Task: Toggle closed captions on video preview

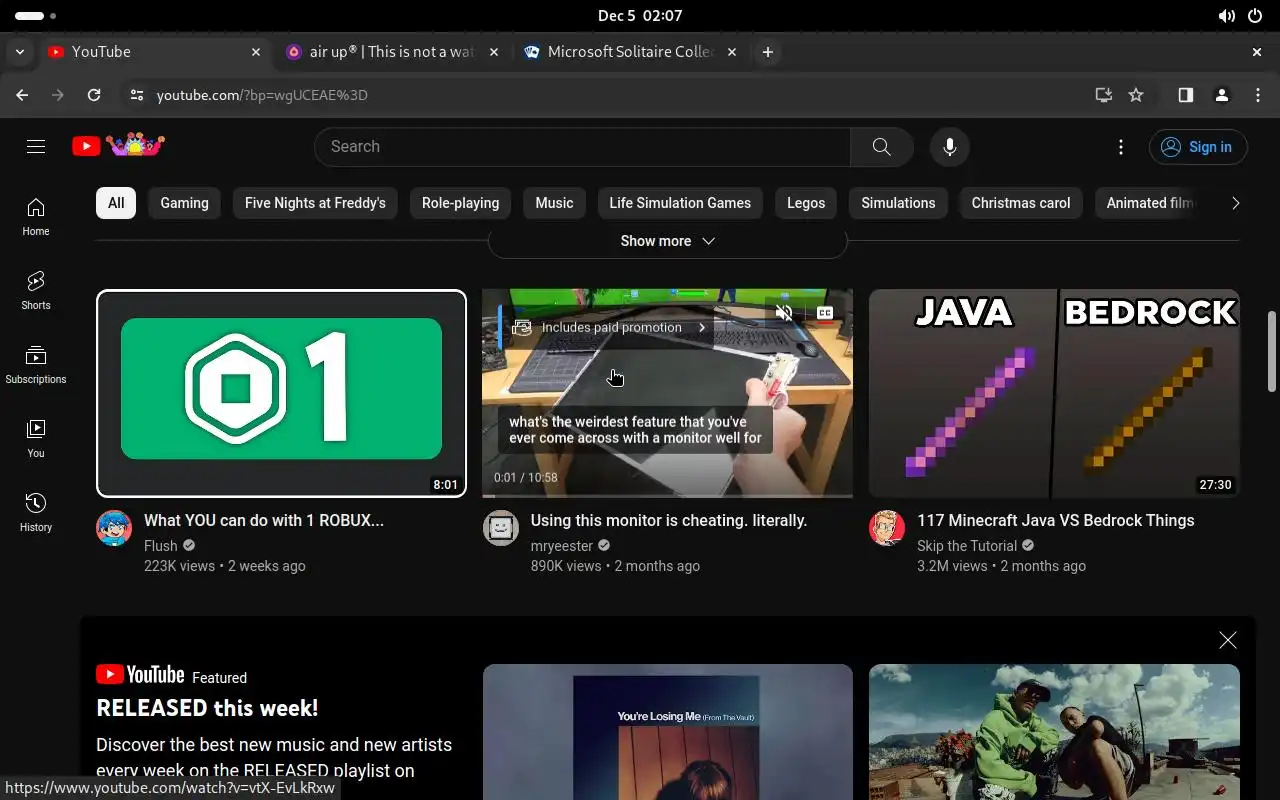Action: click(x=825, y=313)
